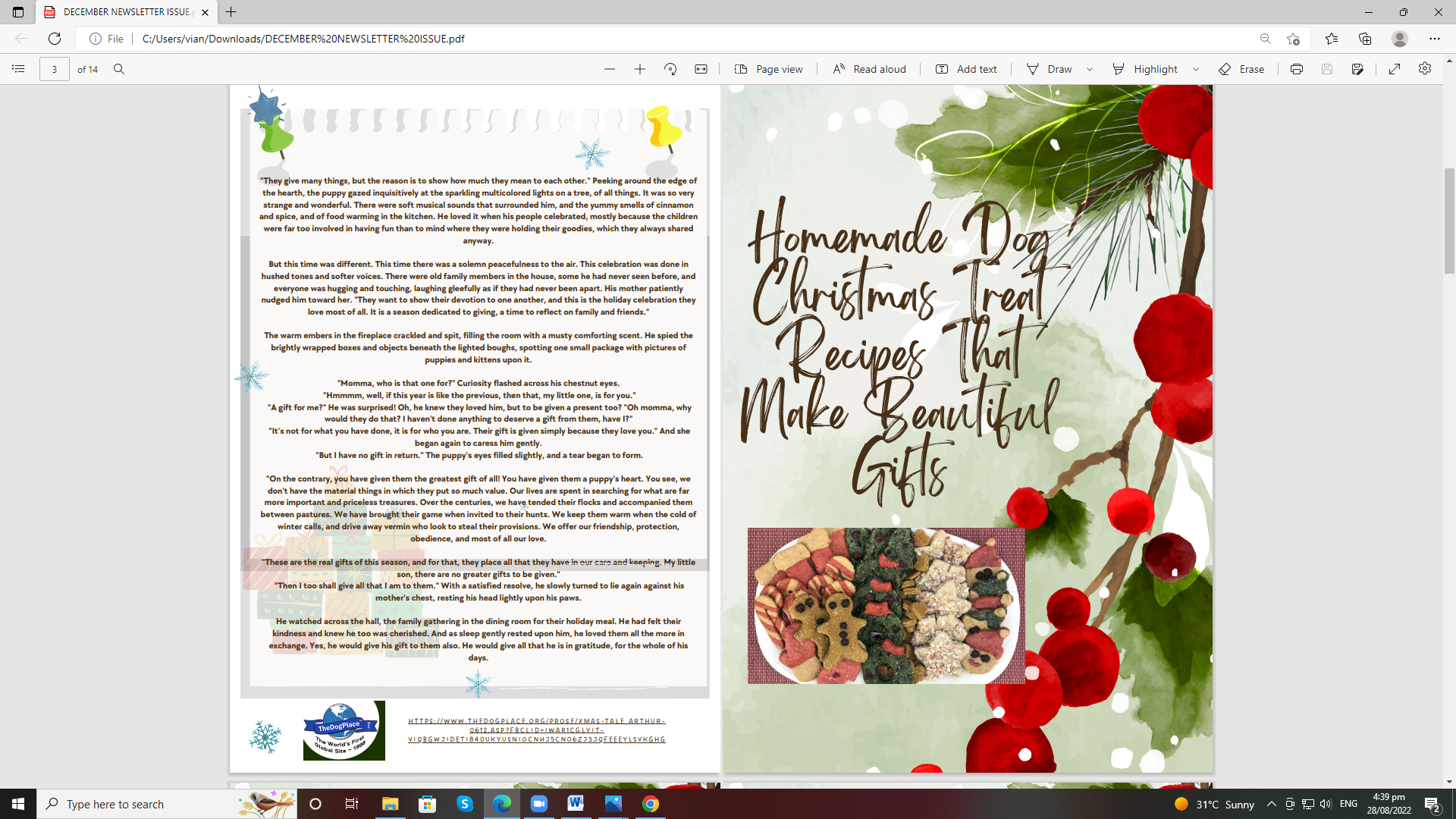Expand the Highlight color dropdown arrow
Viewport: 1456px width, 819px height.
tap(1196, 69)
